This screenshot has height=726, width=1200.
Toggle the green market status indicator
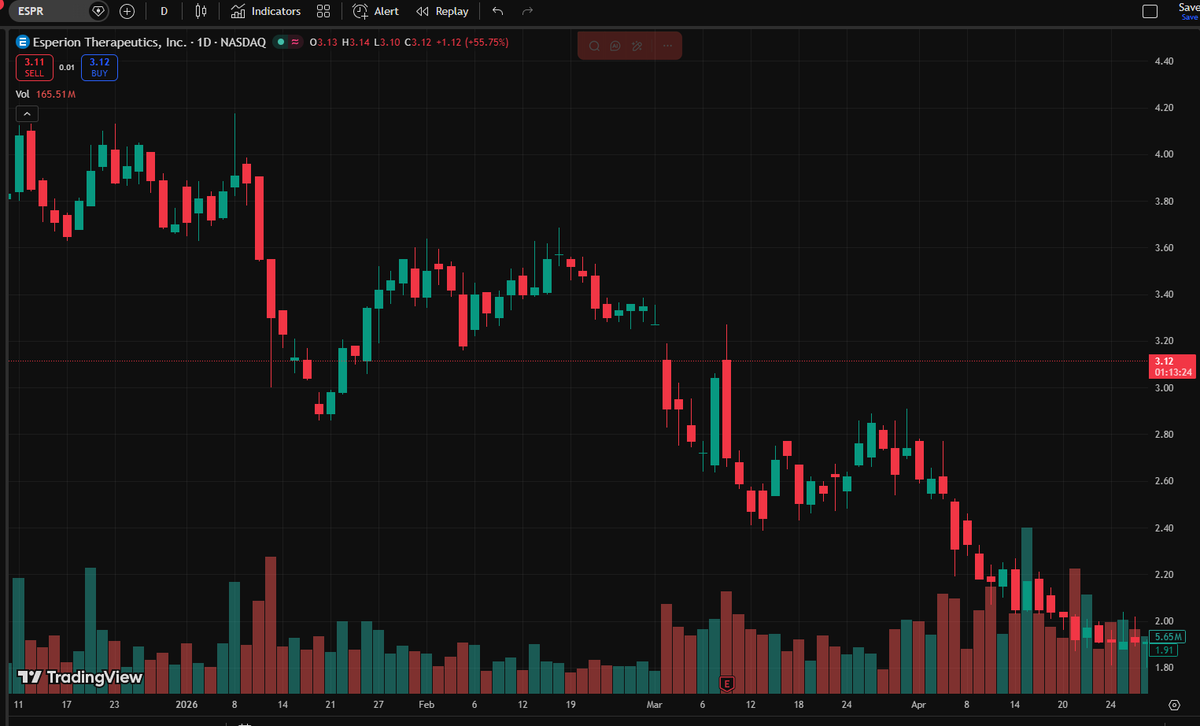tap(282, 42)
